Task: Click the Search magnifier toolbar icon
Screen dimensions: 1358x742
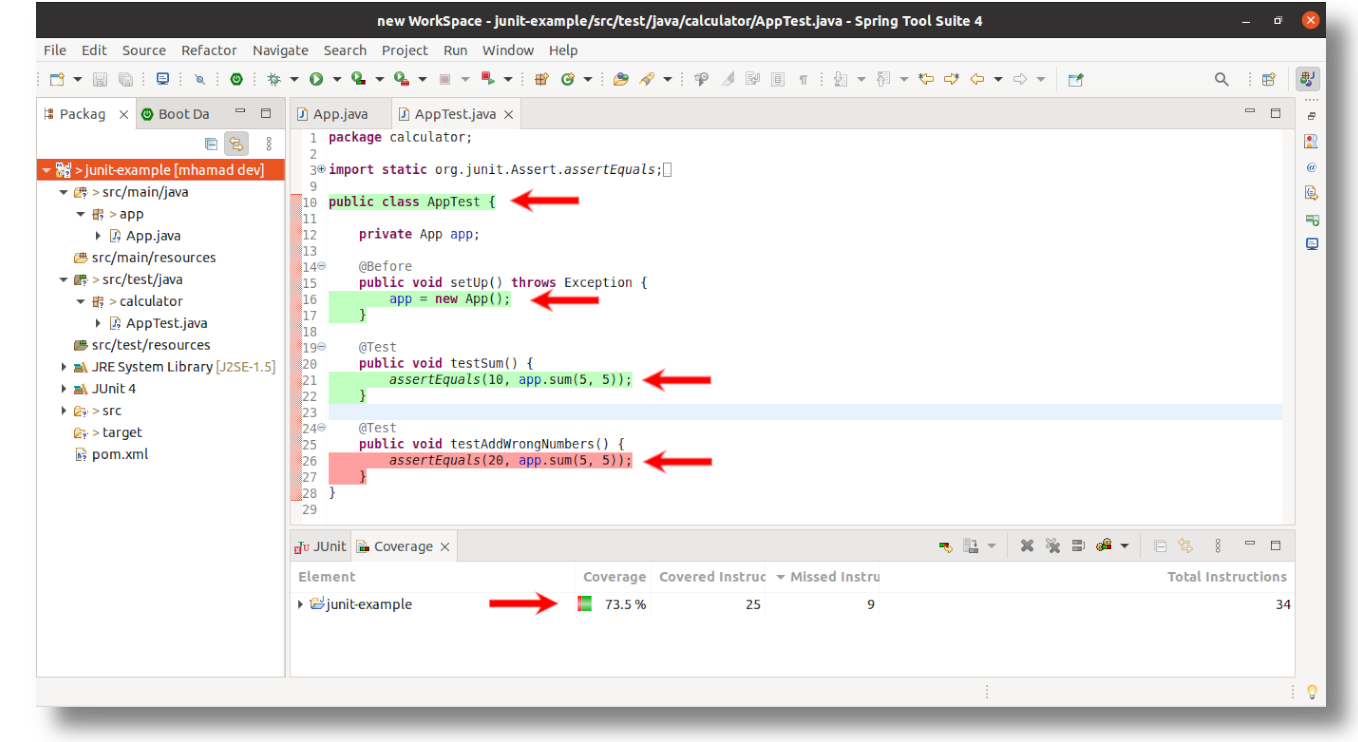Action: tap(1221, 79)
